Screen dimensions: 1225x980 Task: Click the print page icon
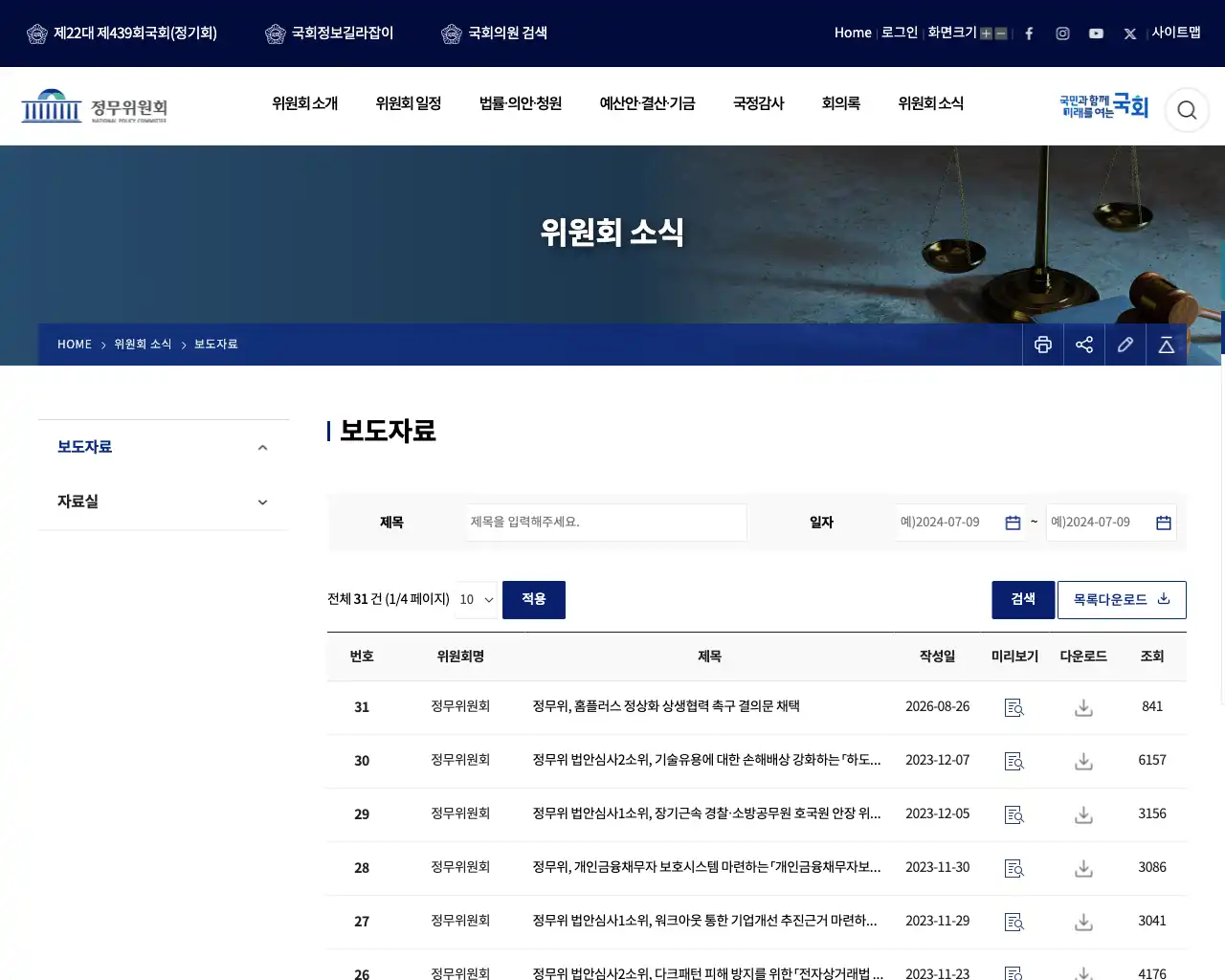tap(1043, 345)
